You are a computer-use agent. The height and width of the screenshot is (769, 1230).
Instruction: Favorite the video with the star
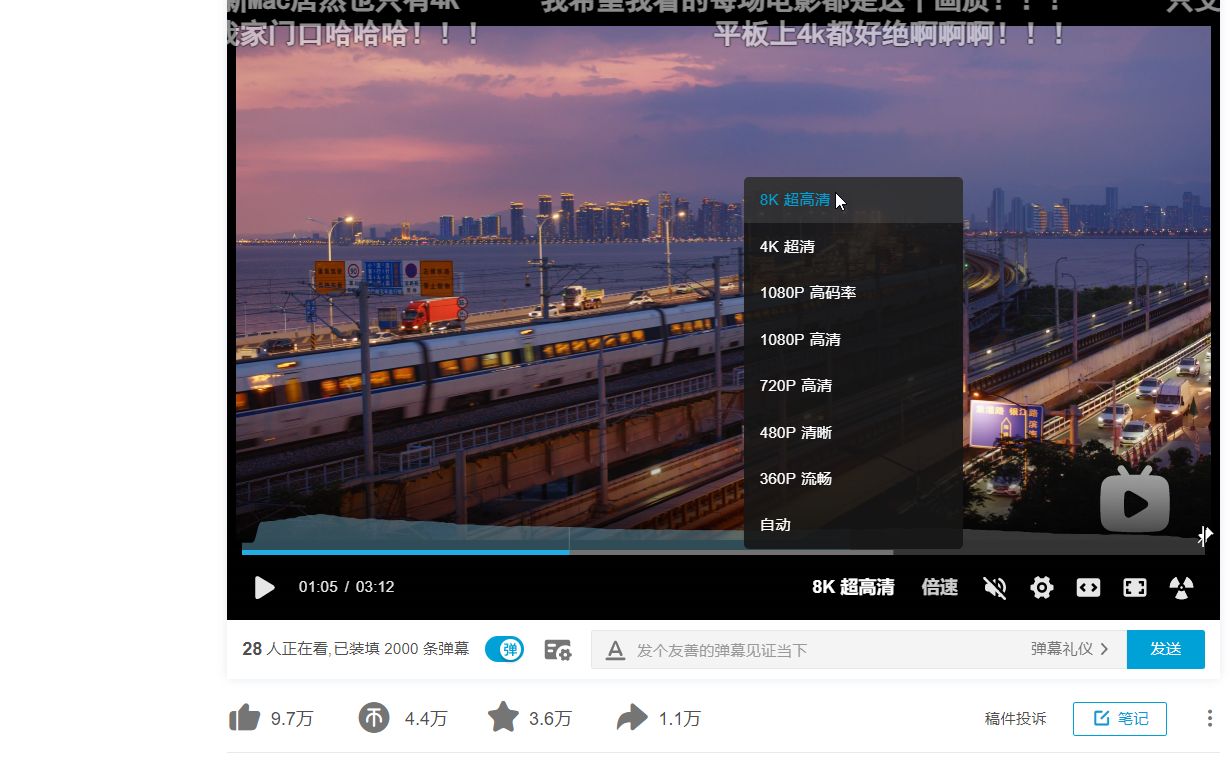(x=501, y=715)
